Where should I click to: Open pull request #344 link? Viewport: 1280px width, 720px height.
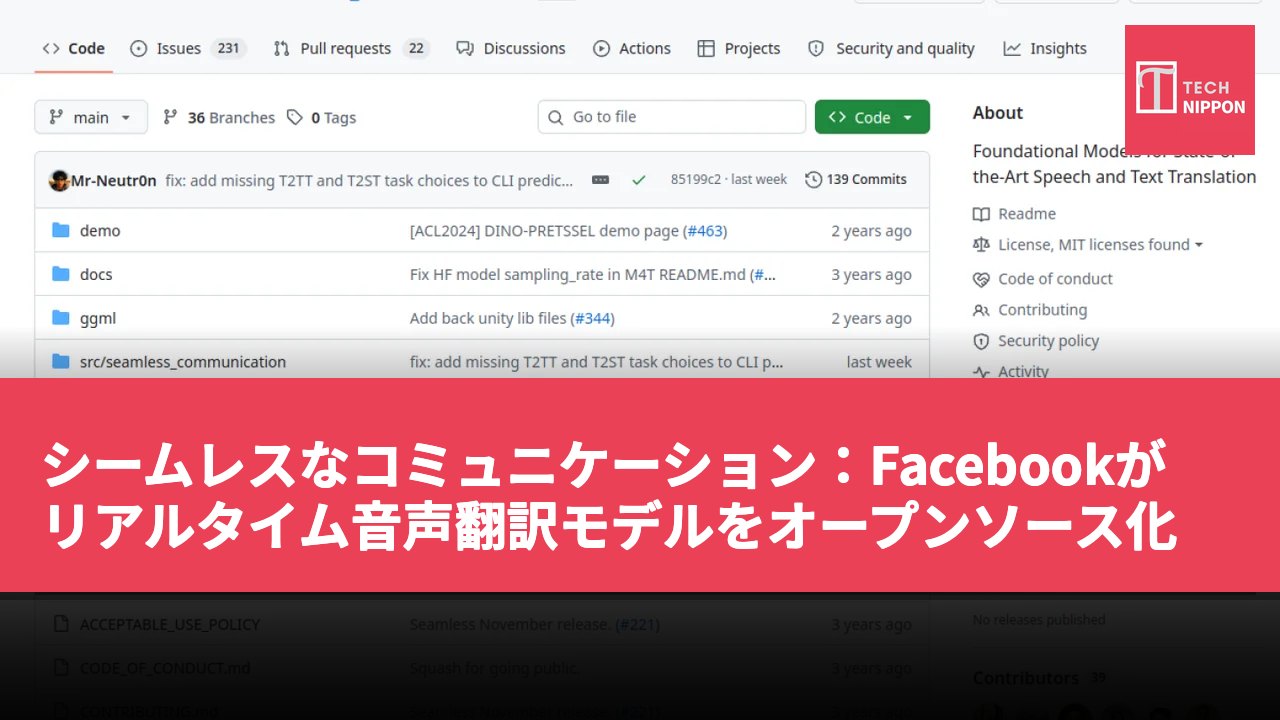click(592, 319)
